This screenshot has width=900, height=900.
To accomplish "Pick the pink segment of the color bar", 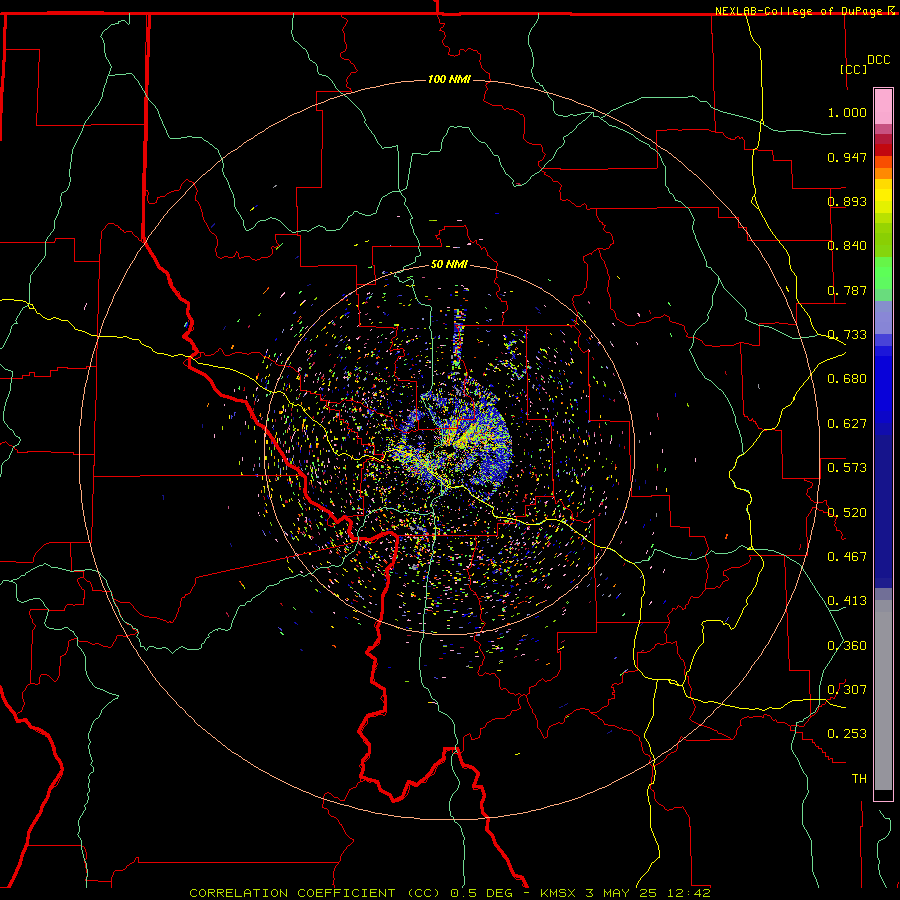I will (x=883, y=107).
